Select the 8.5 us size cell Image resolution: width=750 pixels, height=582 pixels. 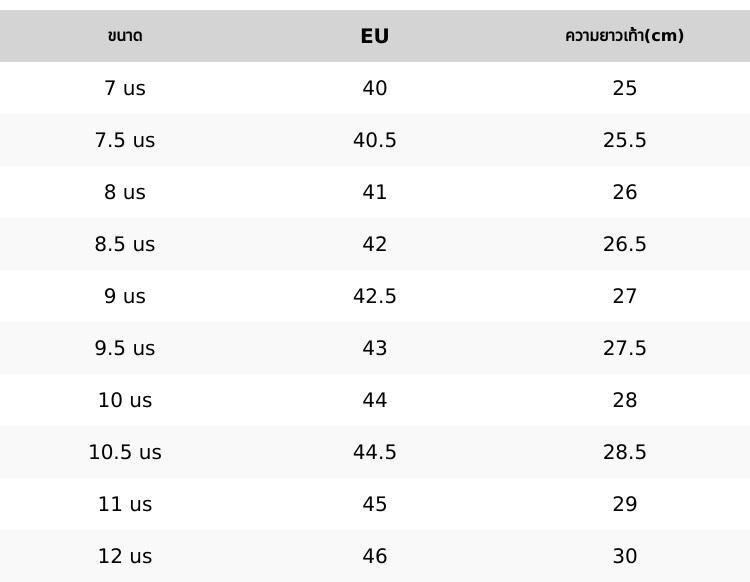coord(125,244)
